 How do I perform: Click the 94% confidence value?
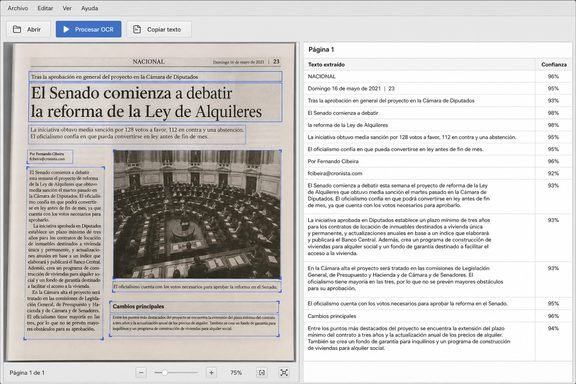point(553,329)
